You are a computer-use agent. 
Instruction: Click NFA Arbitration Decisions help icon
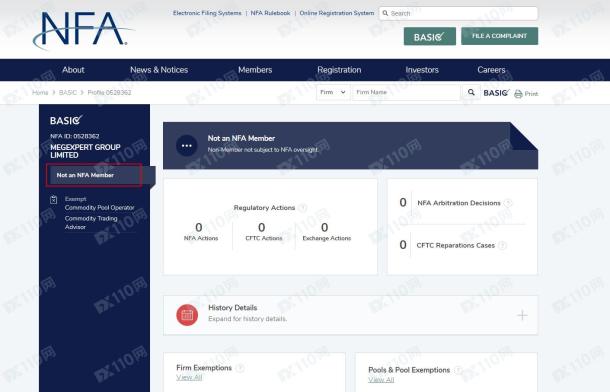[508, 203]
